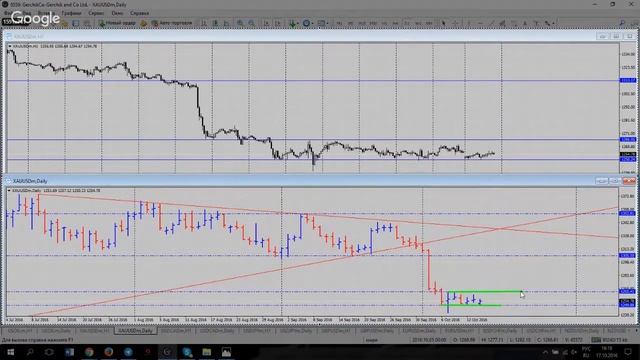The width and height of the screenshot is (640, 360).
Task: Select the Equidistant Channel tool
Action: (x=503, y=23)
